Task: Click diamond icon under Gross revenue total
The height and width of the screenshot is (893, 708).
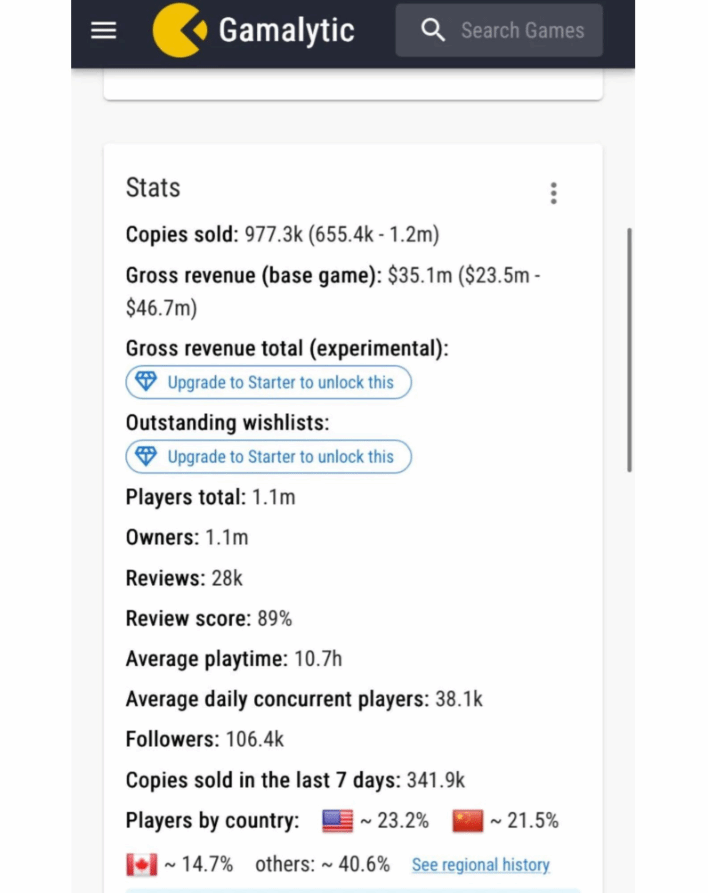Action: click(147, 382)
